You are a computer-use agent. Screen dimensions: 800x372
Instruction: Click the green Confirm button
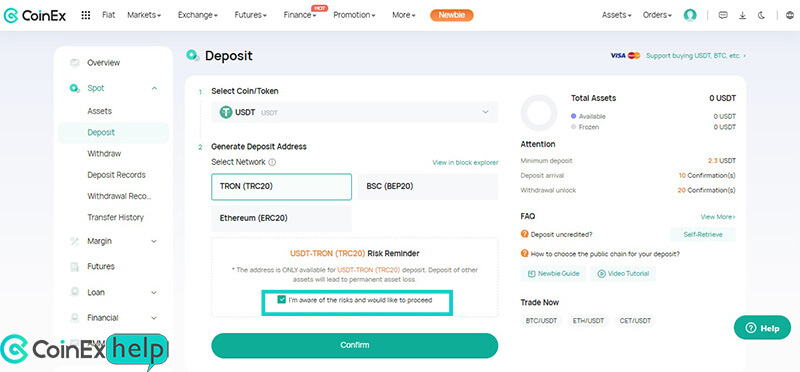355,345
